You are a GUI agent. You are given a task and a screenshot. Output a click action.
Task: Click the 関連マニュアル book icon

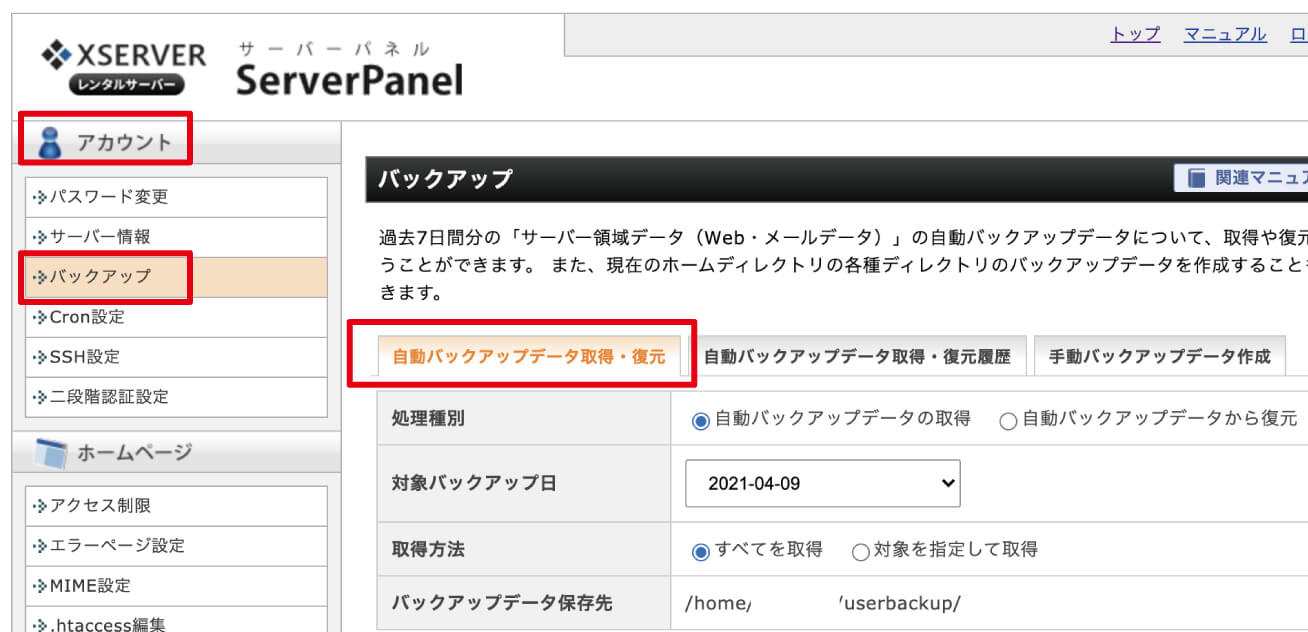[x=1196, y=178]
